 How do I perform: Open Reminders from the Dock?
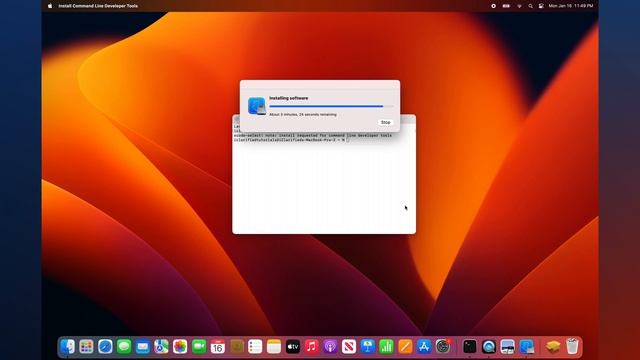click(255, 347)
